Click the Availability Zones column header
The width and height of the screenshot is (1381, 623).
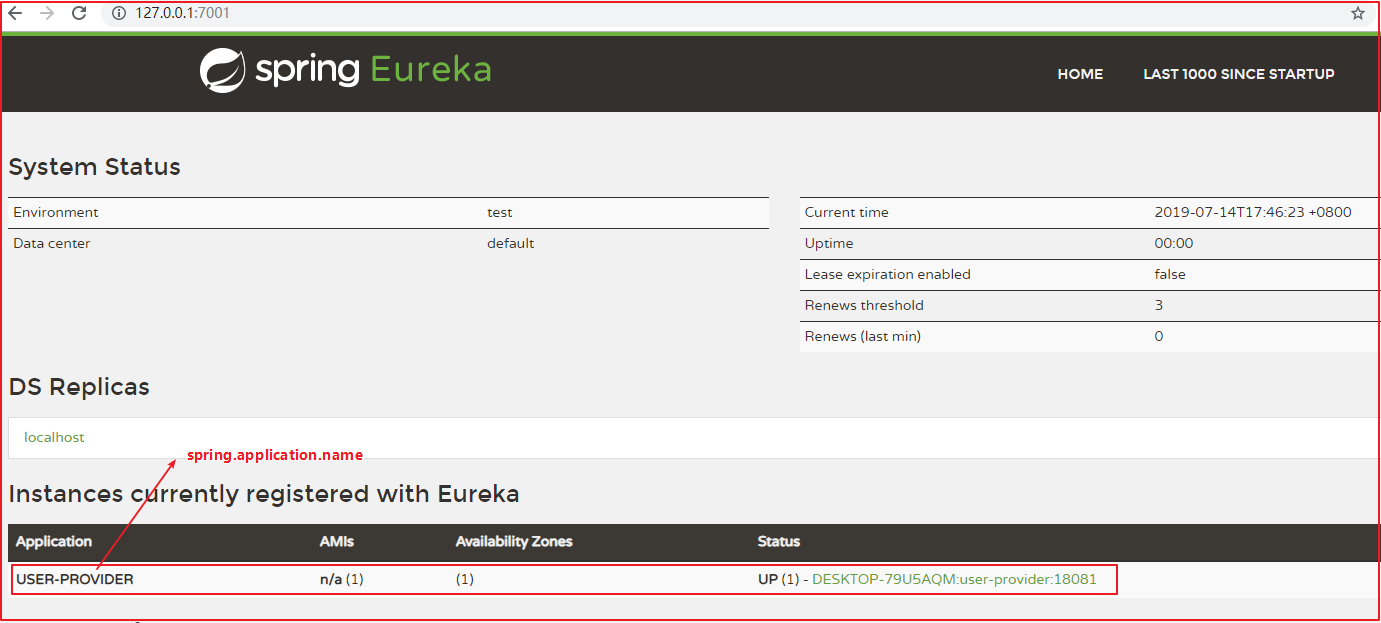(x=514, y=541)
